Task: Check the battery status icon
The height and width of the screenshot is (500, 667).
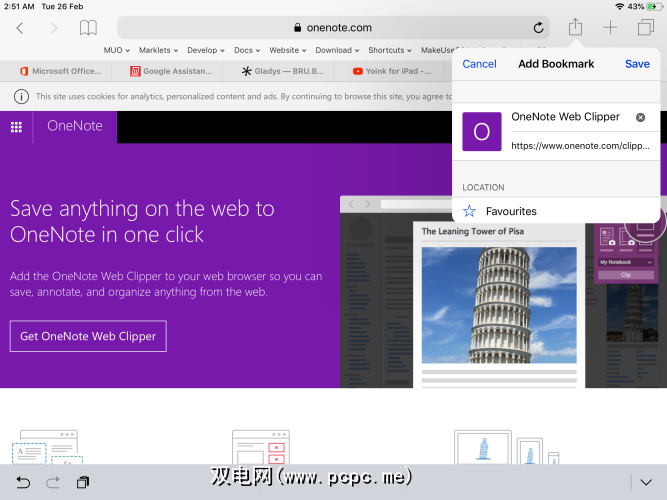Action: (x=654, y=6)
